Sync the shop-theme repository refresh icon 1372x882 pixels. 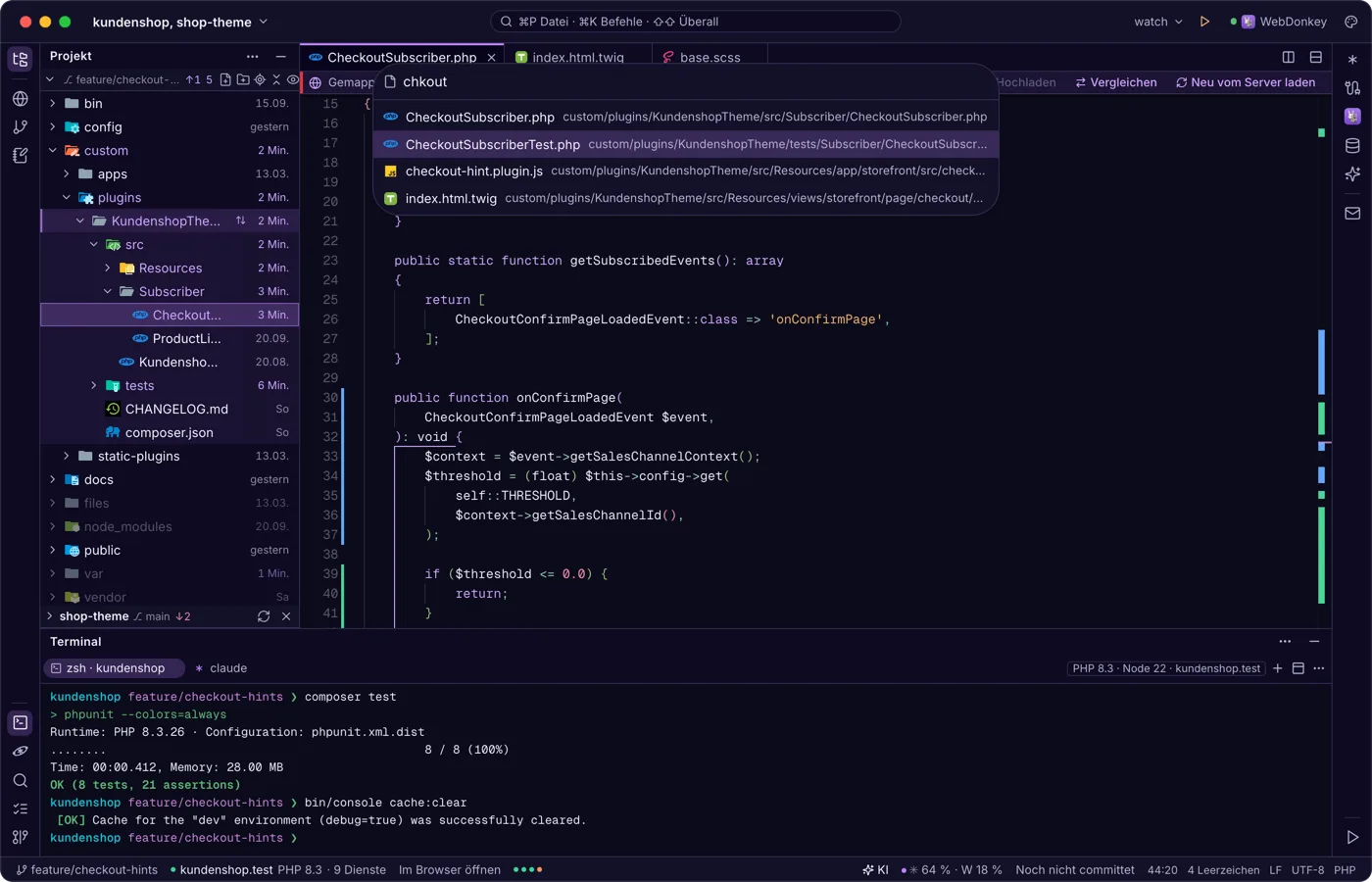[x=264, y=616]
